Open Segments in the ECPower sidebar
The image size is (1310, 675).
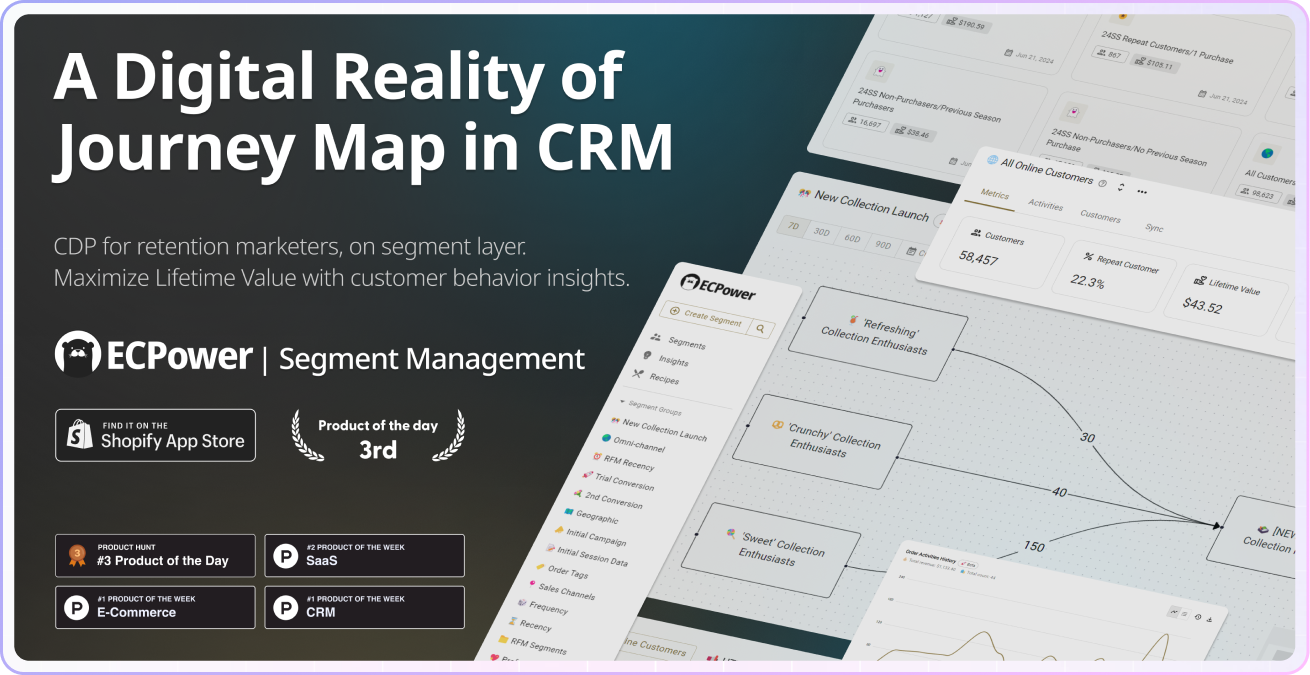(687, 344)
